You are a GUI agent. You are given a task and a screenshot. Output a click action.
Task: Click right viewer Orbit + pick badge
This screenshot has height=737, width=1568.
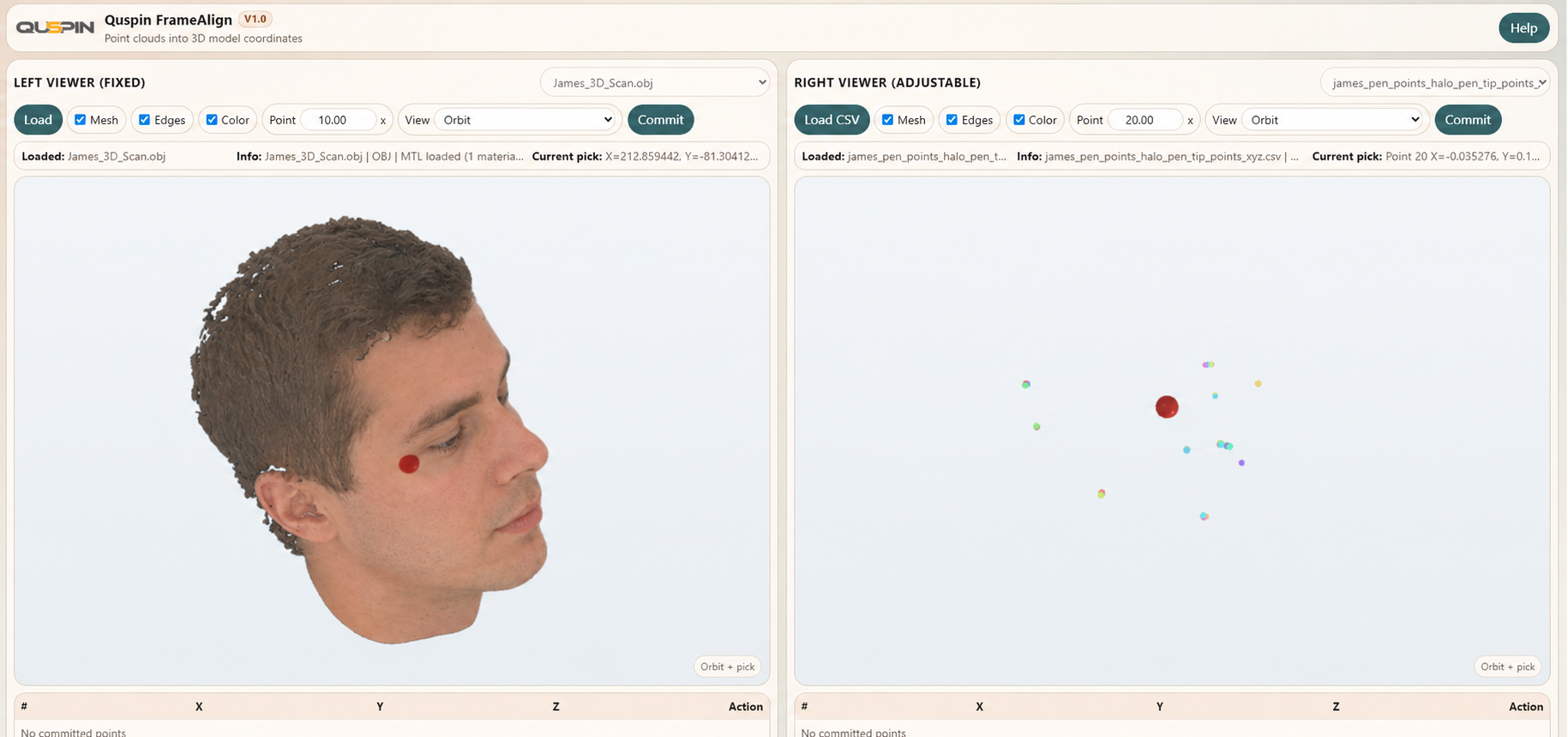[x=1508, y=667]
